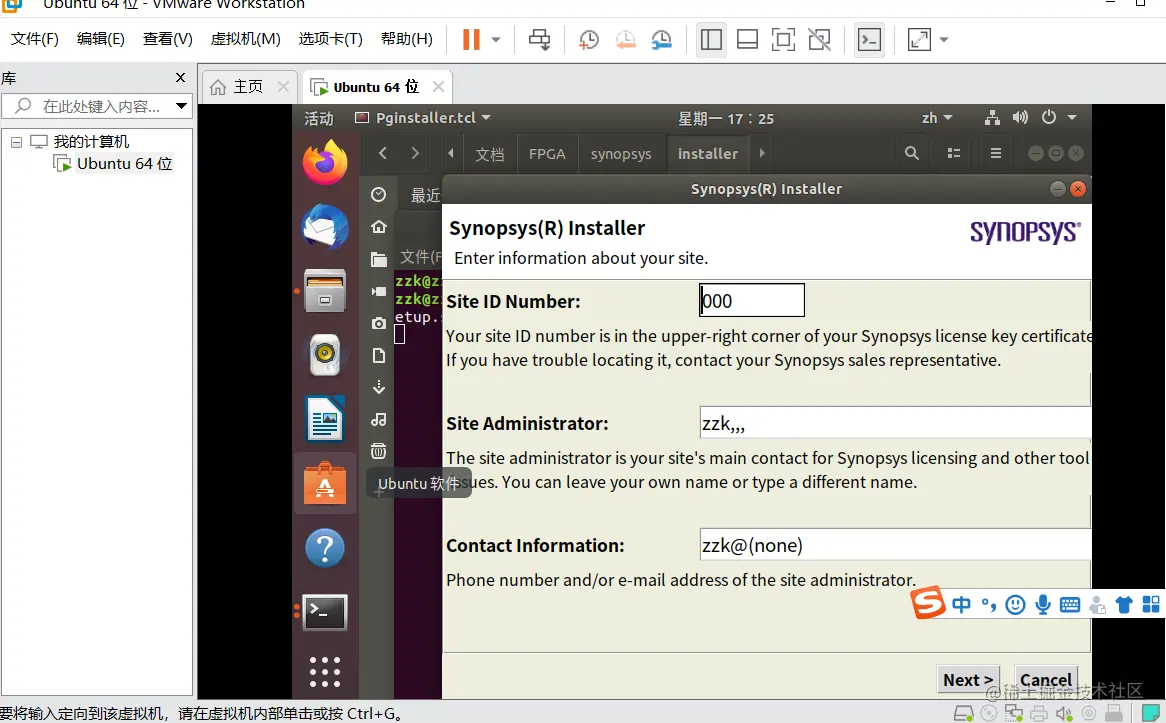Cancel the Synopsys Installer
1166x723 pixels.
click(1046, 680)
